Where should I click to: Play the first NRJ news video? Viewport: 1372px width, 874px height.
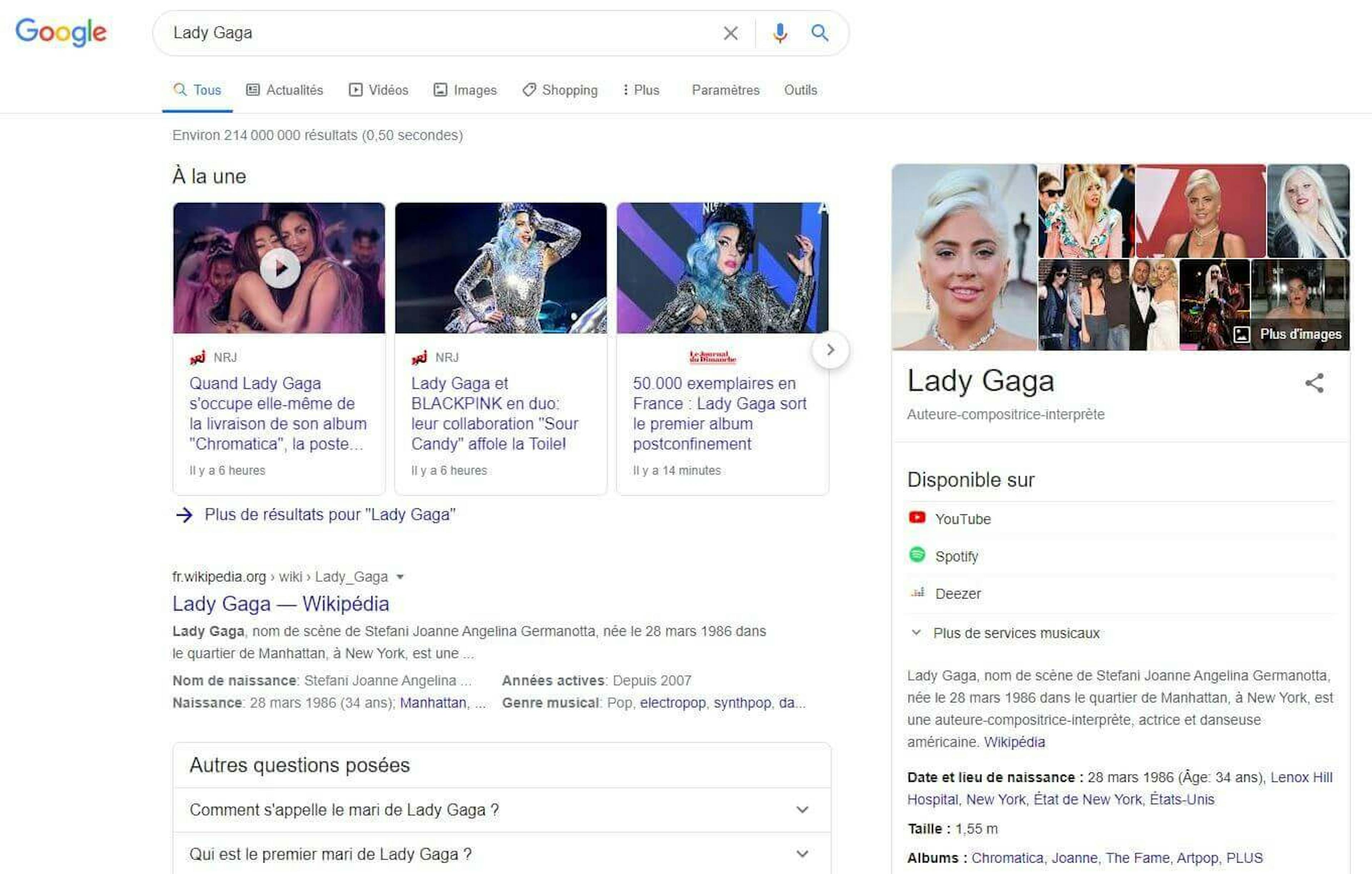(x=280, y=268)
